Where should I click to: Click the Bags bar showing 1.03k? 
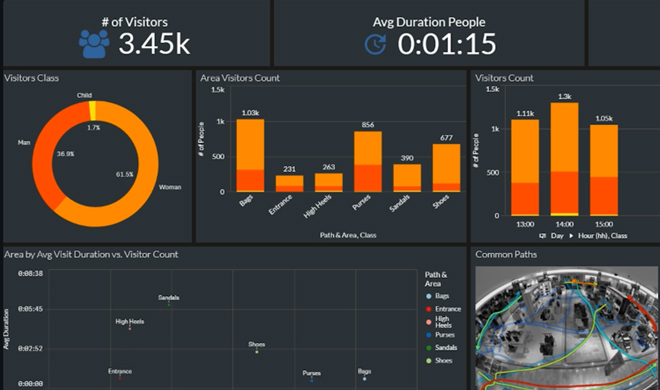[250, 155]
